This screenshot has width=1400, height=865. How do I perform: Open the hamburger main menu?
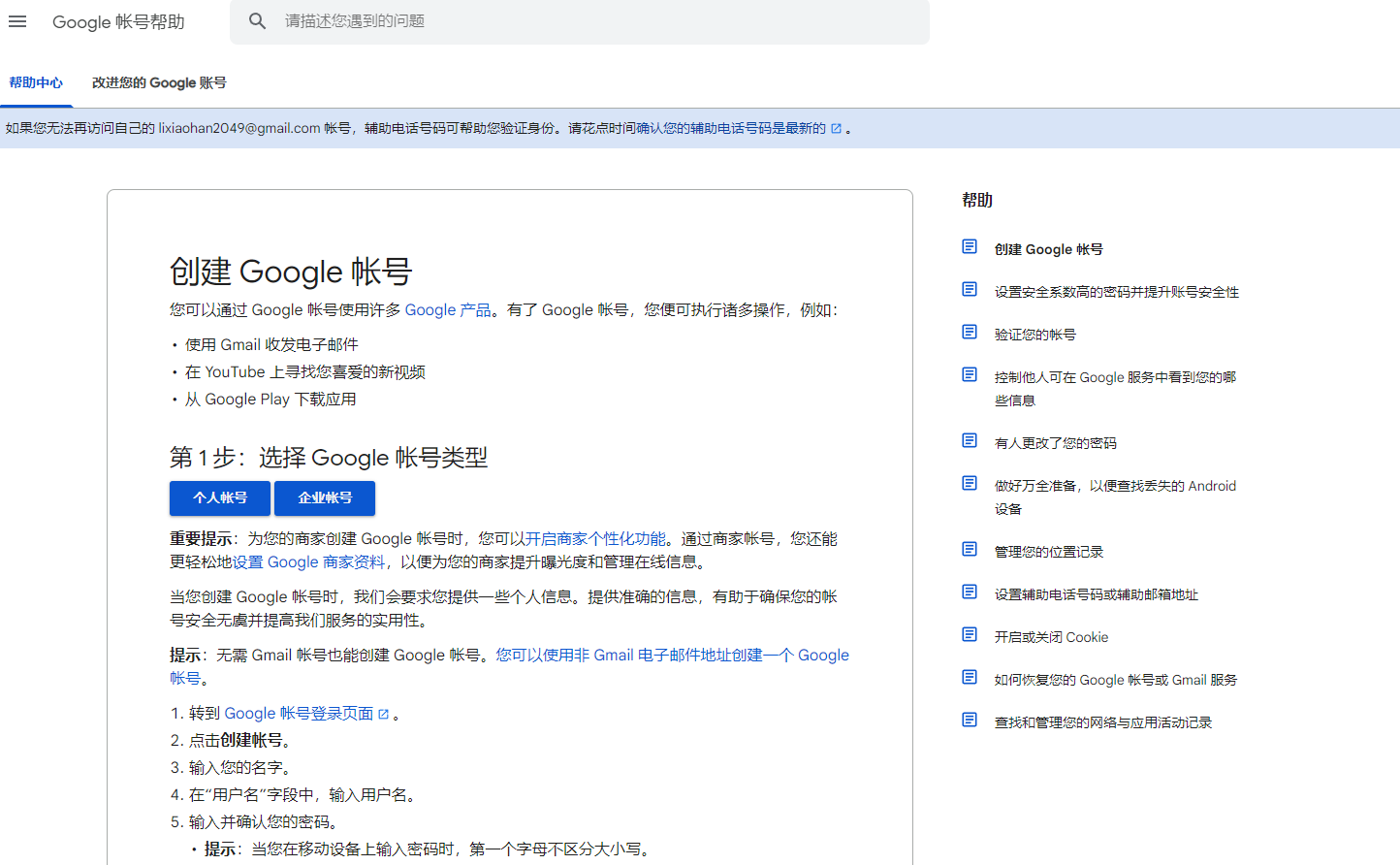[17, 21]
